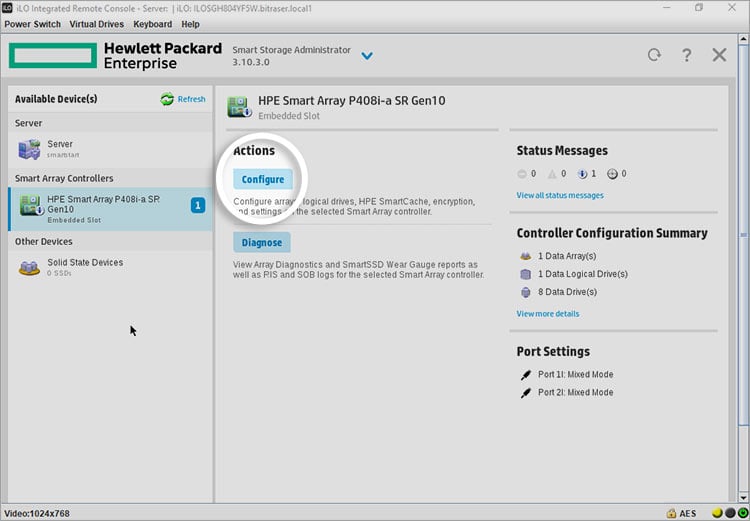
Task: Click the informational status icon showing 1
Action: pyautogui.click(x=582, y=174)
